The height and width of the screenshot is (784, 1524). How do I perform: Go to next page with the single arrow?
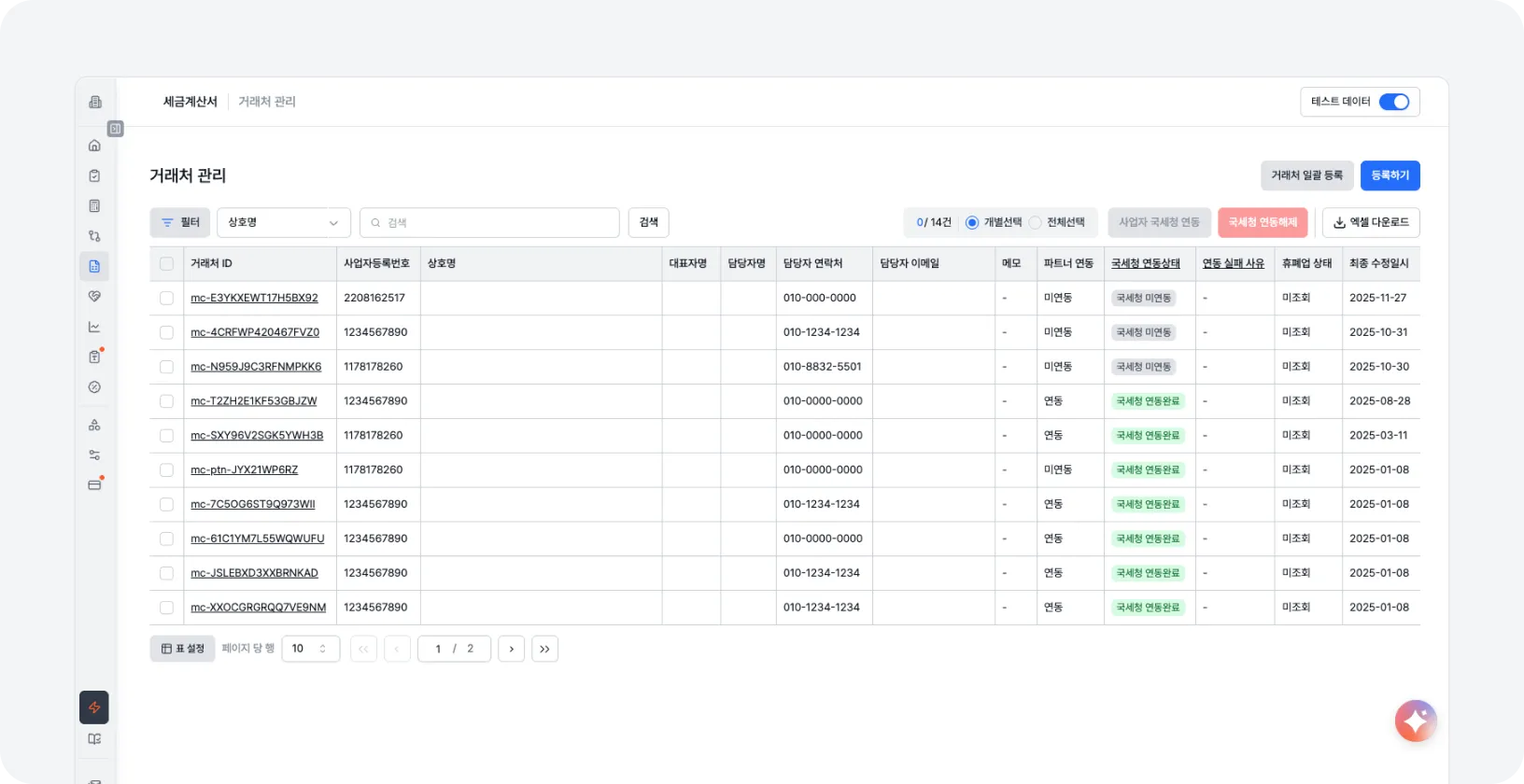511,649
